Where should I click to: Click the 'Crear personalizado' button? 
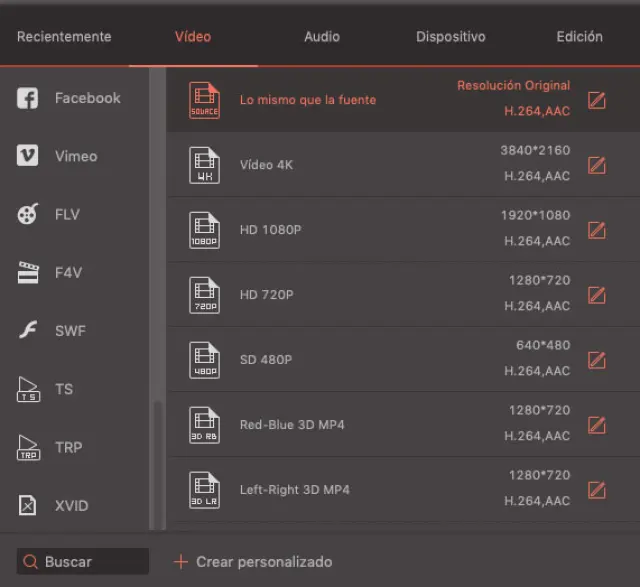click(x=253, y=562)
